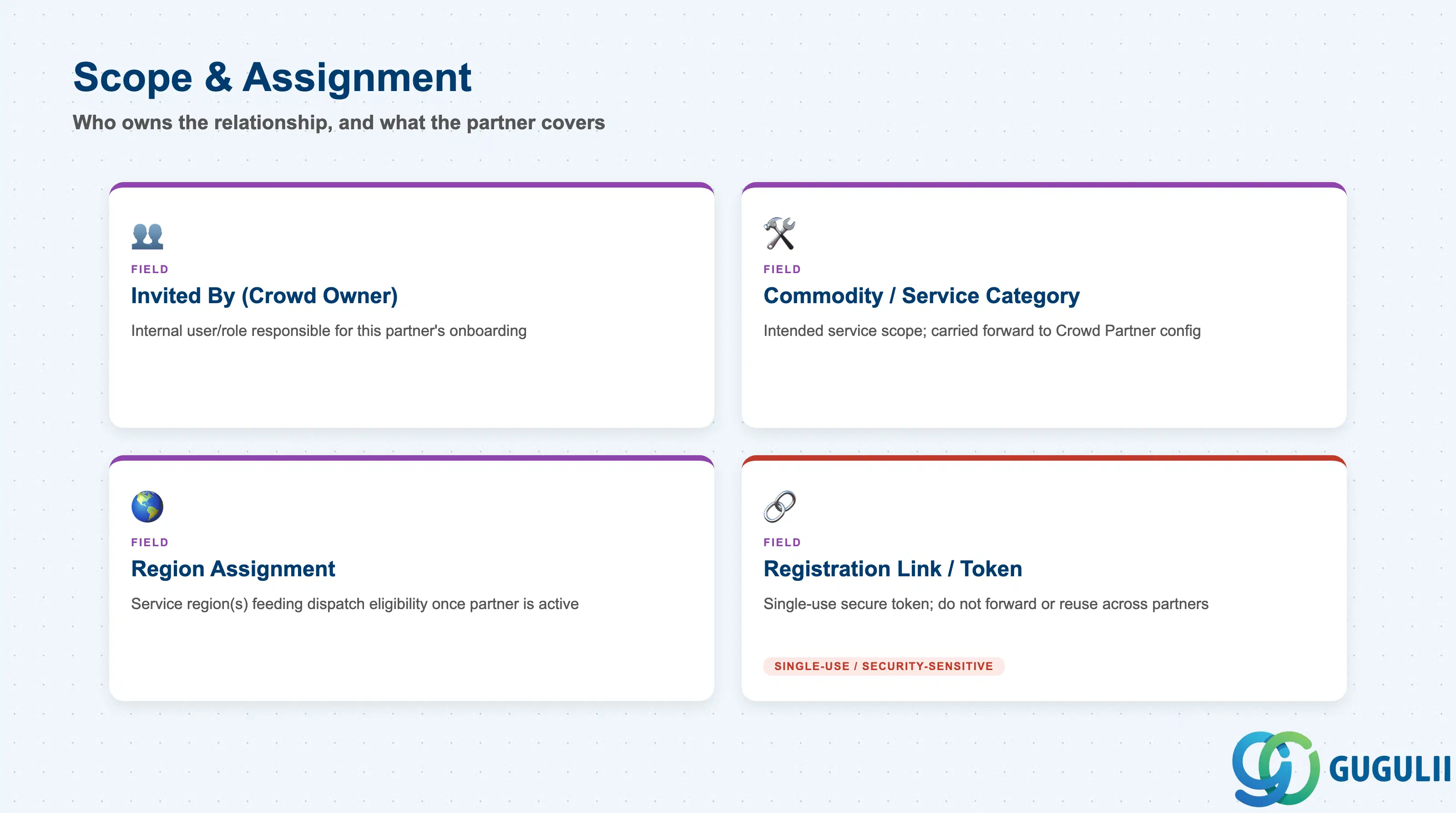This screenshot has height=813, width=1456.
Task: Select the Commodity / Service Category heading
Action: (x=921, y=296)
